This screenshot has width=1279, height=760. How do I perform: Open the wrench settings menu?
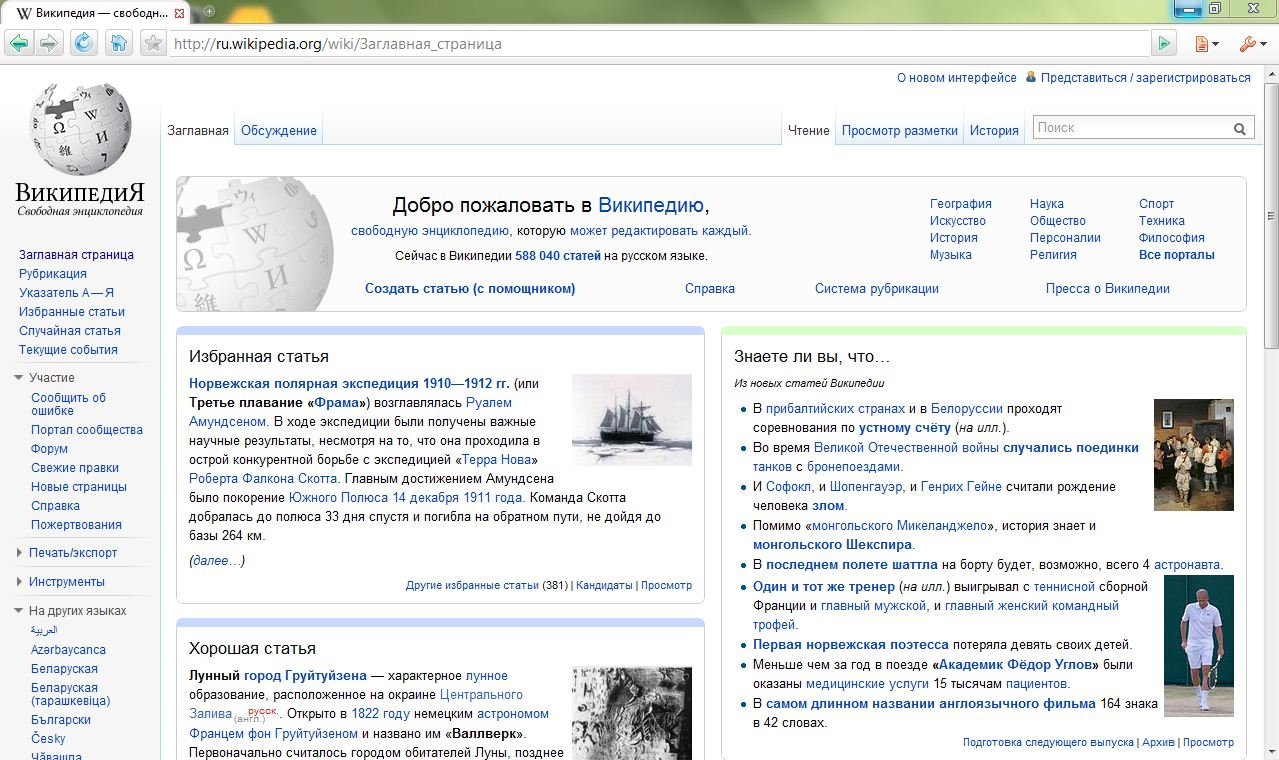coord(1251,44)
